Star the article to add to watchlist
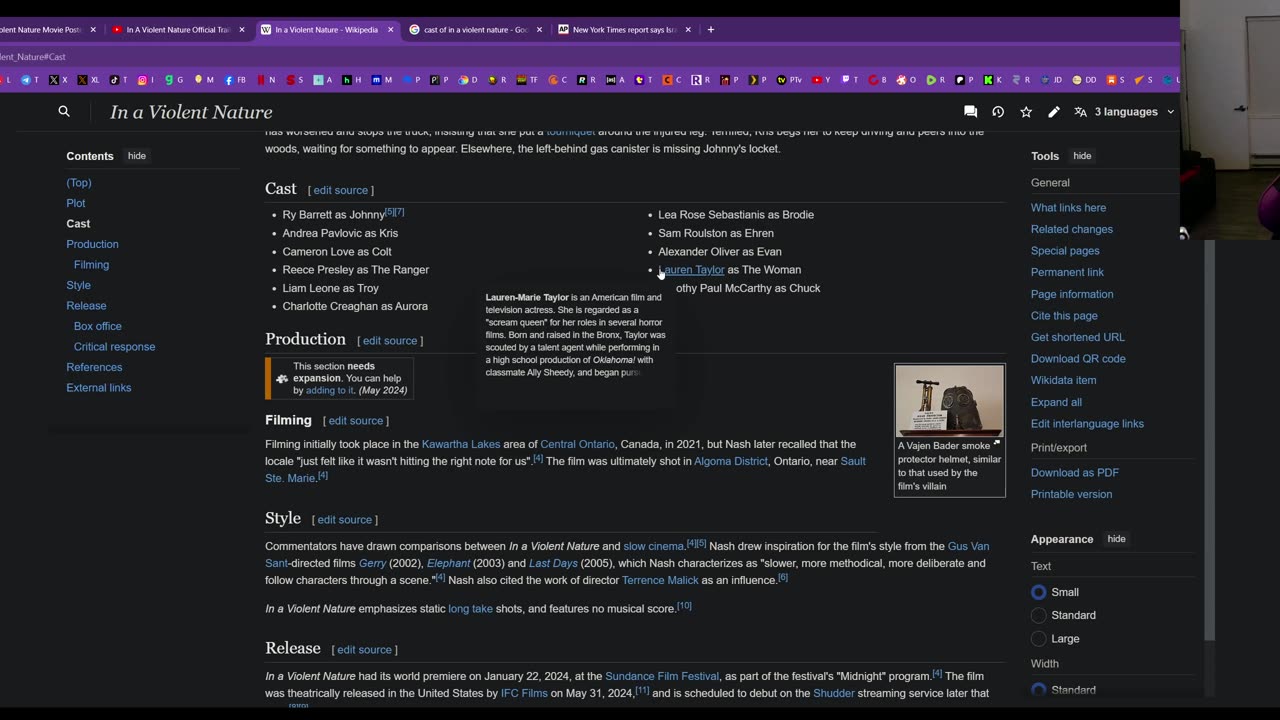The width and height of the screenshot is (1280, 720). [1026, 112]
